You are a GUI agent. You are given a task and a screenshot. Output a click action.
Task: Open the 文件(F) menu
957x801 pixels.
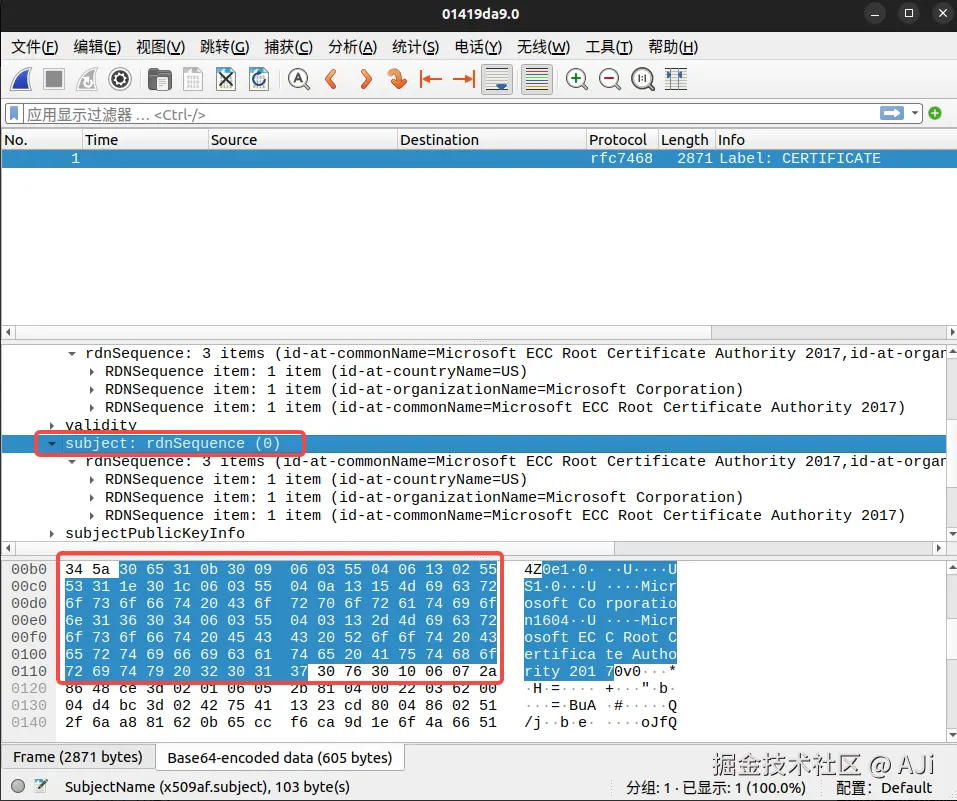[x=35, y=47]
